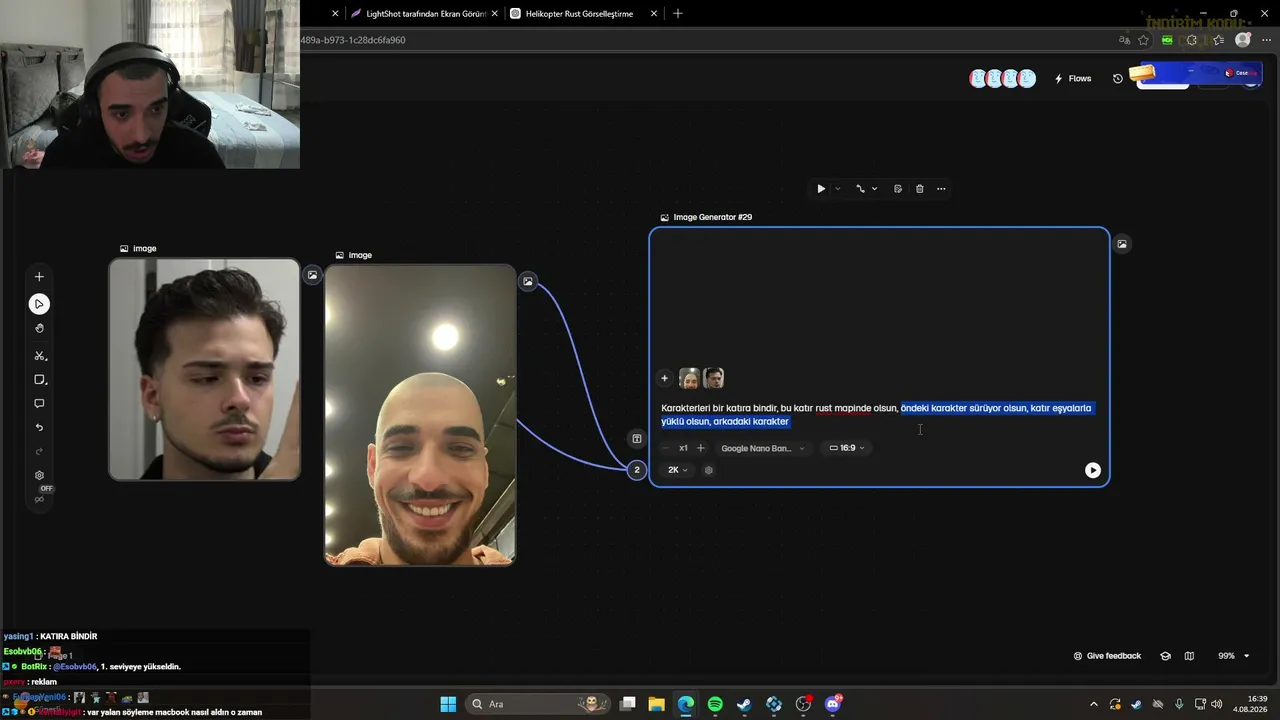Undo the last canvas action
The height and width of the screenshot is (720, 1280).
(39, 428)
